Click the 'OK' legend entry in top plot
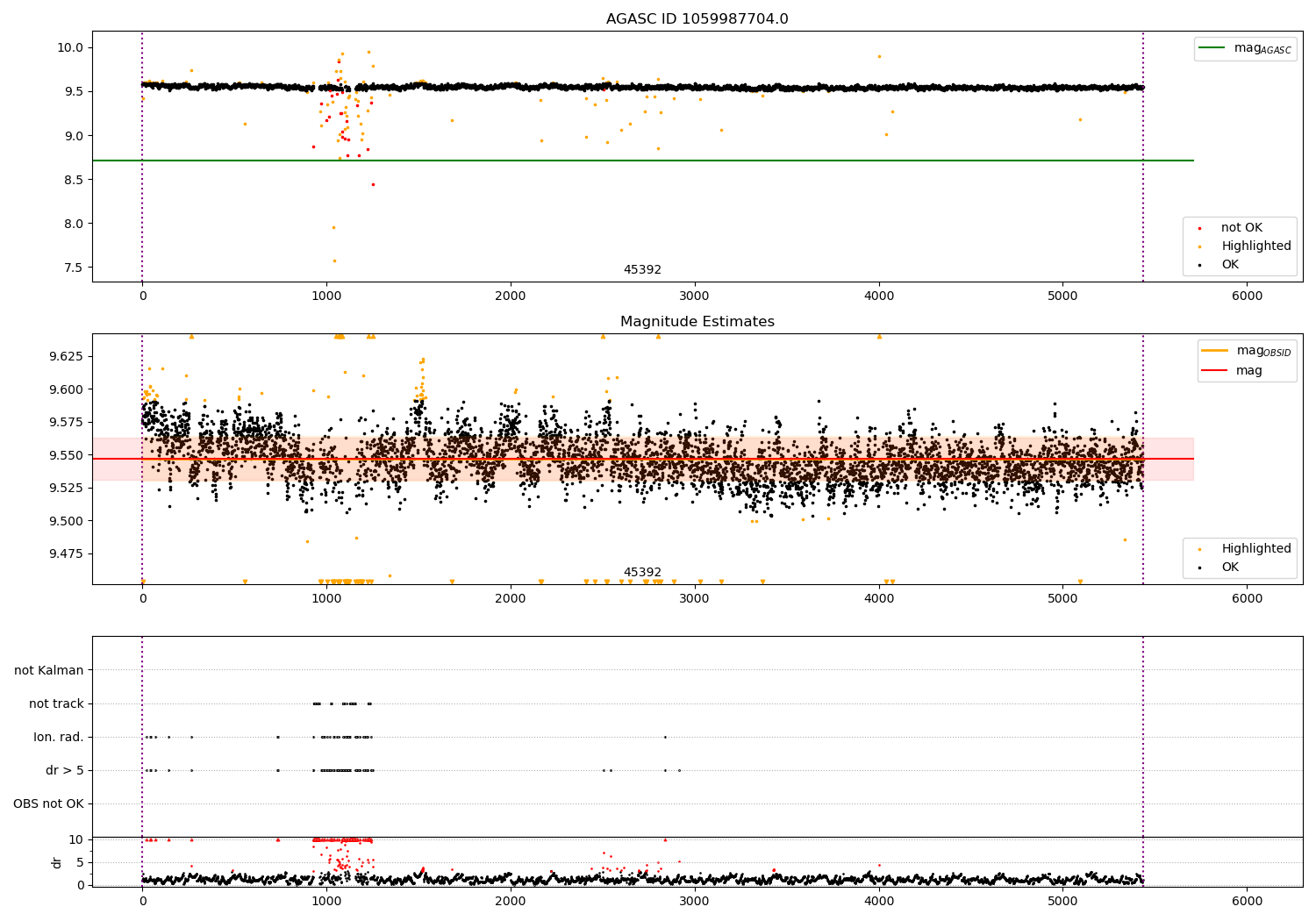The image size is (1316, 921). pyautogui.click(x=1230, y=265)
